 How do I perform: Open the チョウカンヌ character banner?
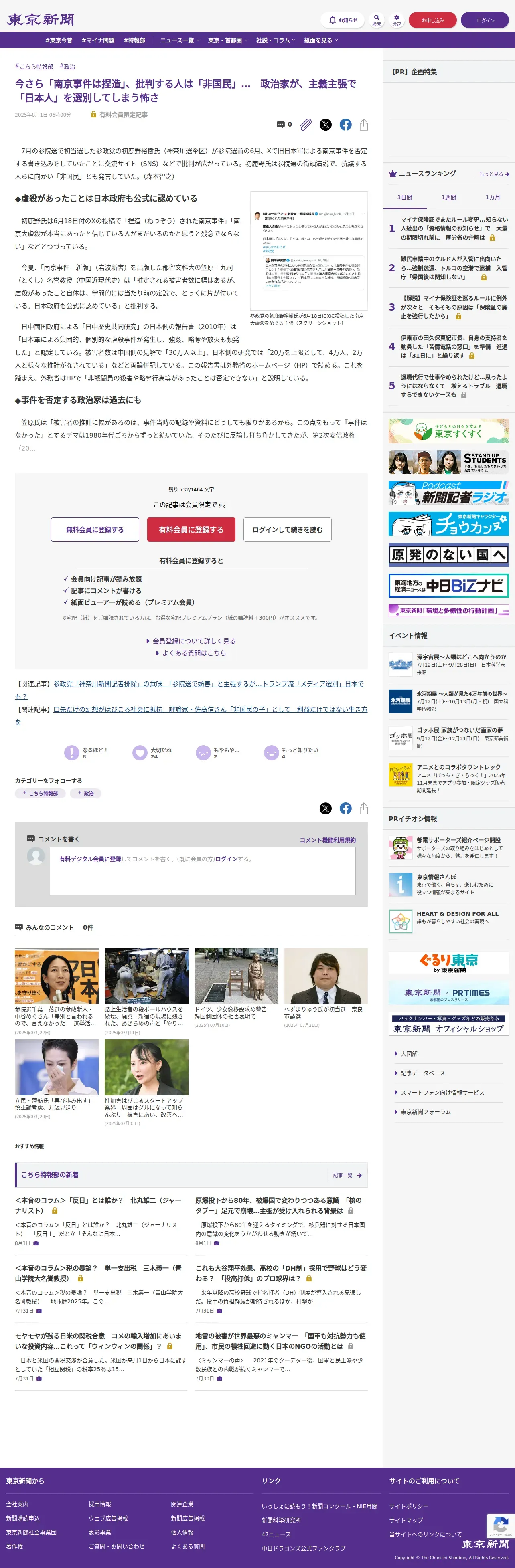(448, 523)
